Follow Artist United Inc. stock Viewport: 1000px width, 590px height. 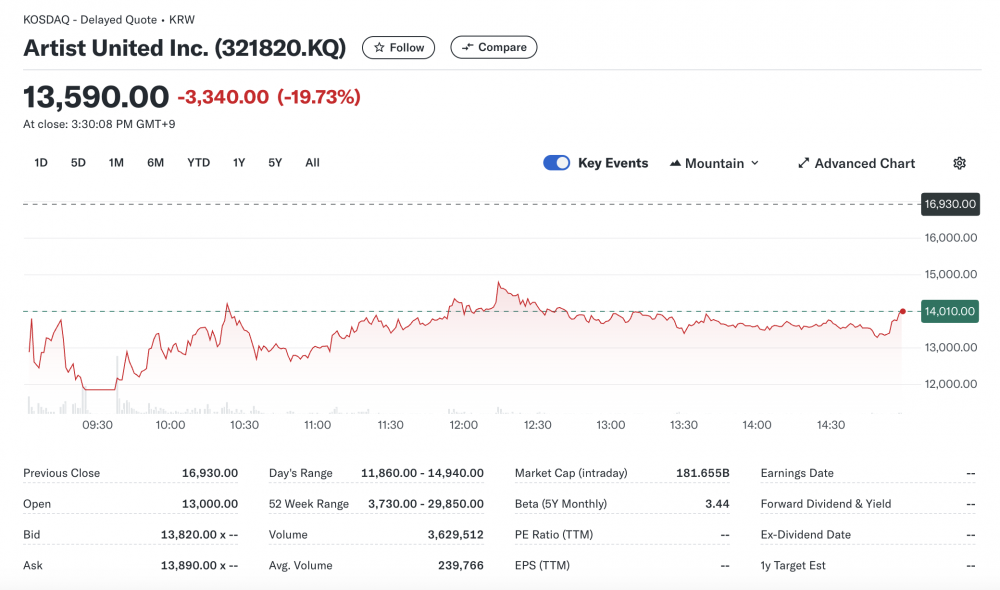point(399,48)
